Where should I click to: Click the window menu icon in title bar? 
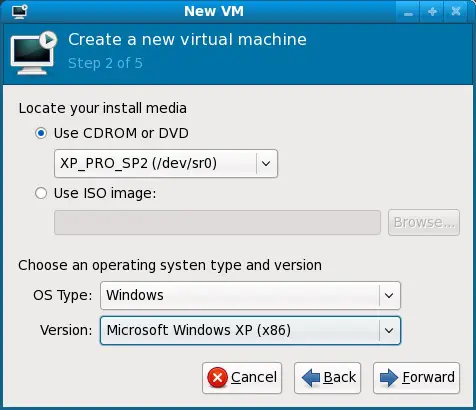tap(19, 11)
